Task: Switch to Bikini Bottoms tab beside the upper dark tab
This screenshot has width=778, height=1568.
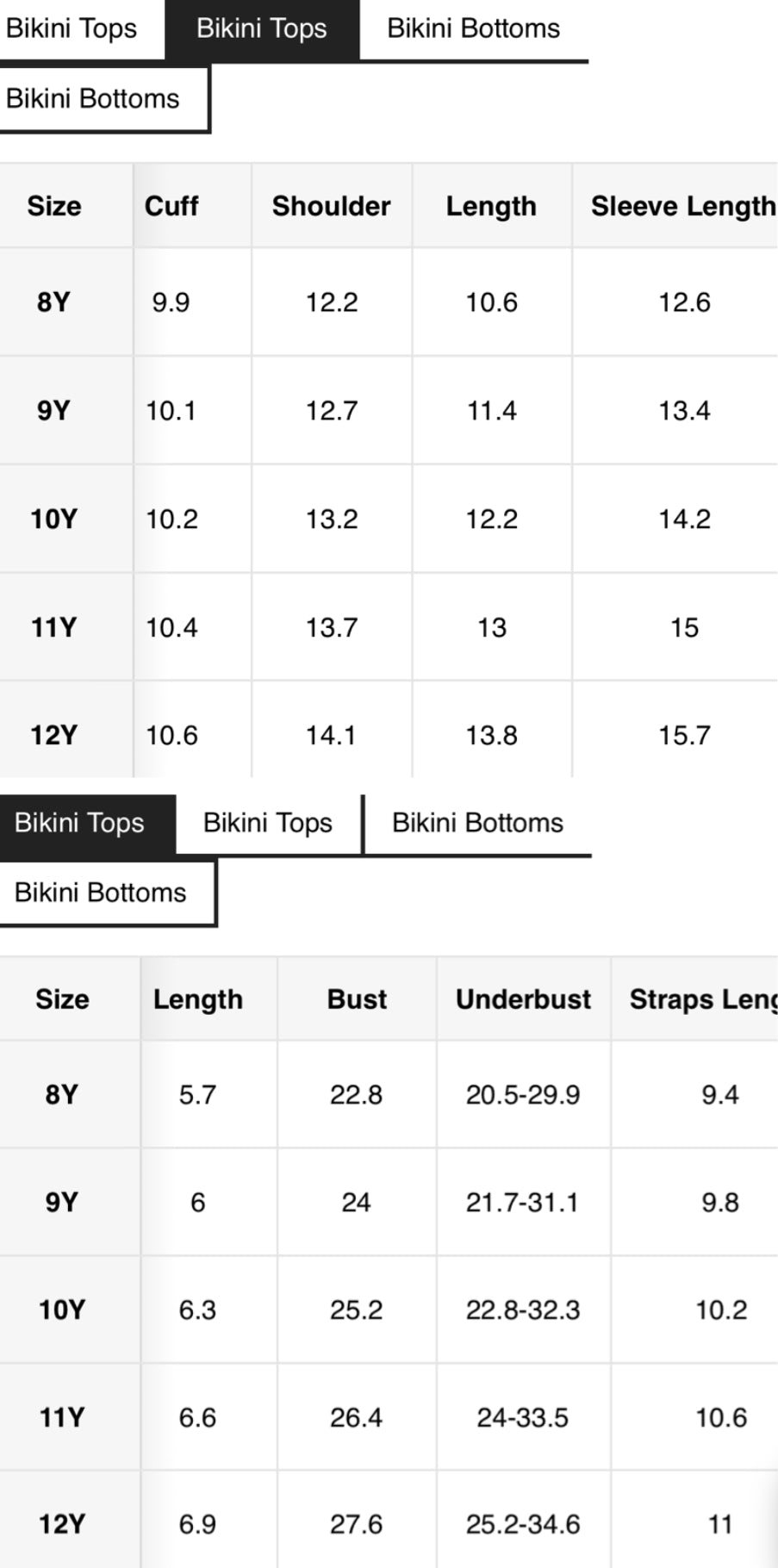Action: click(x=473, y=29)
